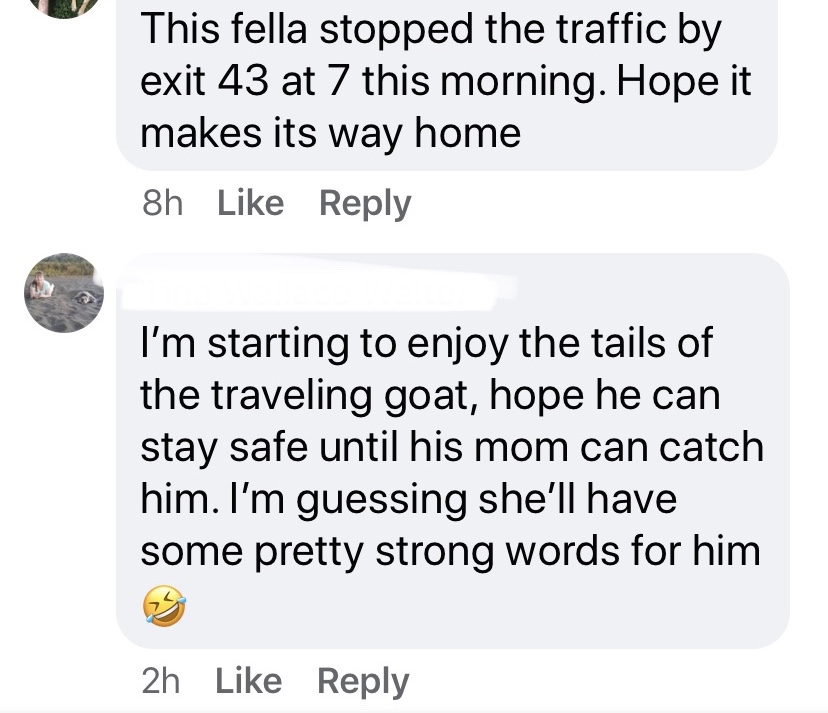Like the exit 43 traffic comment
The width and height of the screenshot is (828, 713).
click(x=250, y=203)
